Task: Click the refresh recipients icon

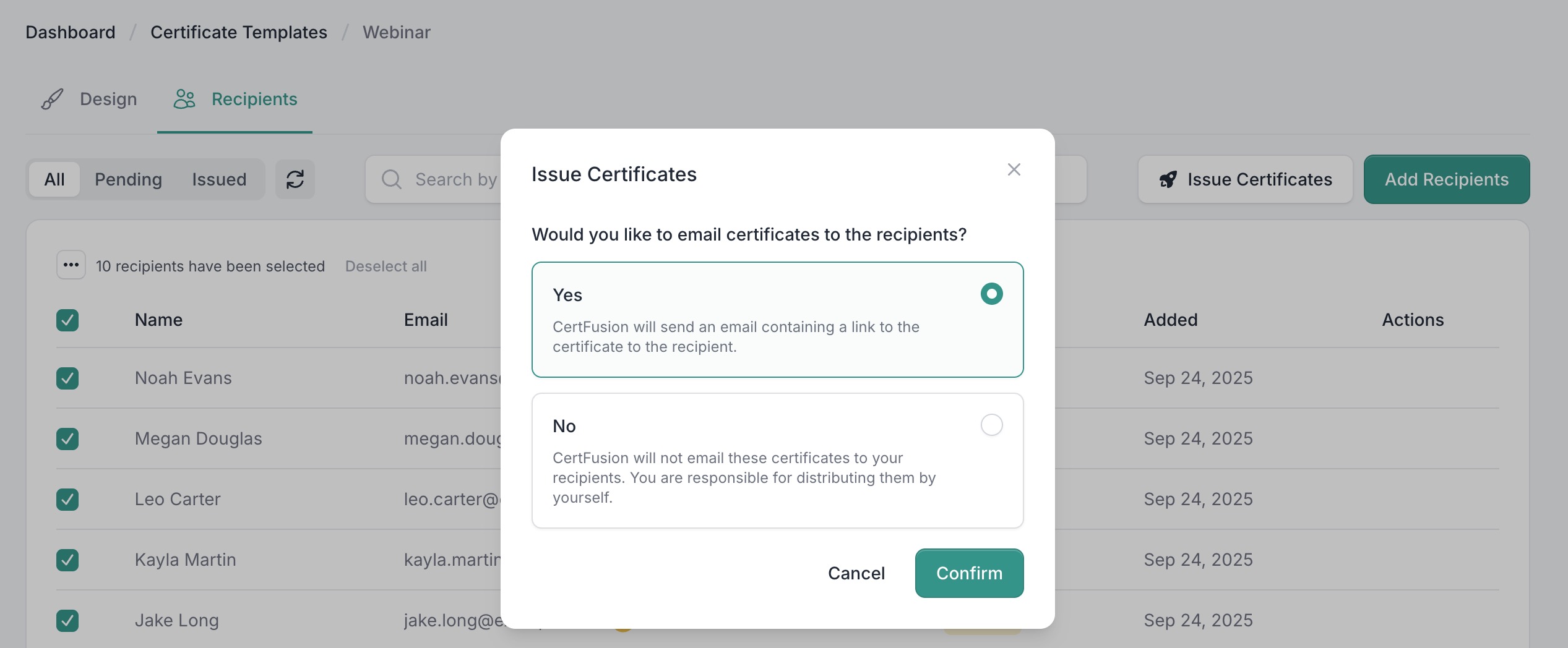Action: (x=295, y=179)
